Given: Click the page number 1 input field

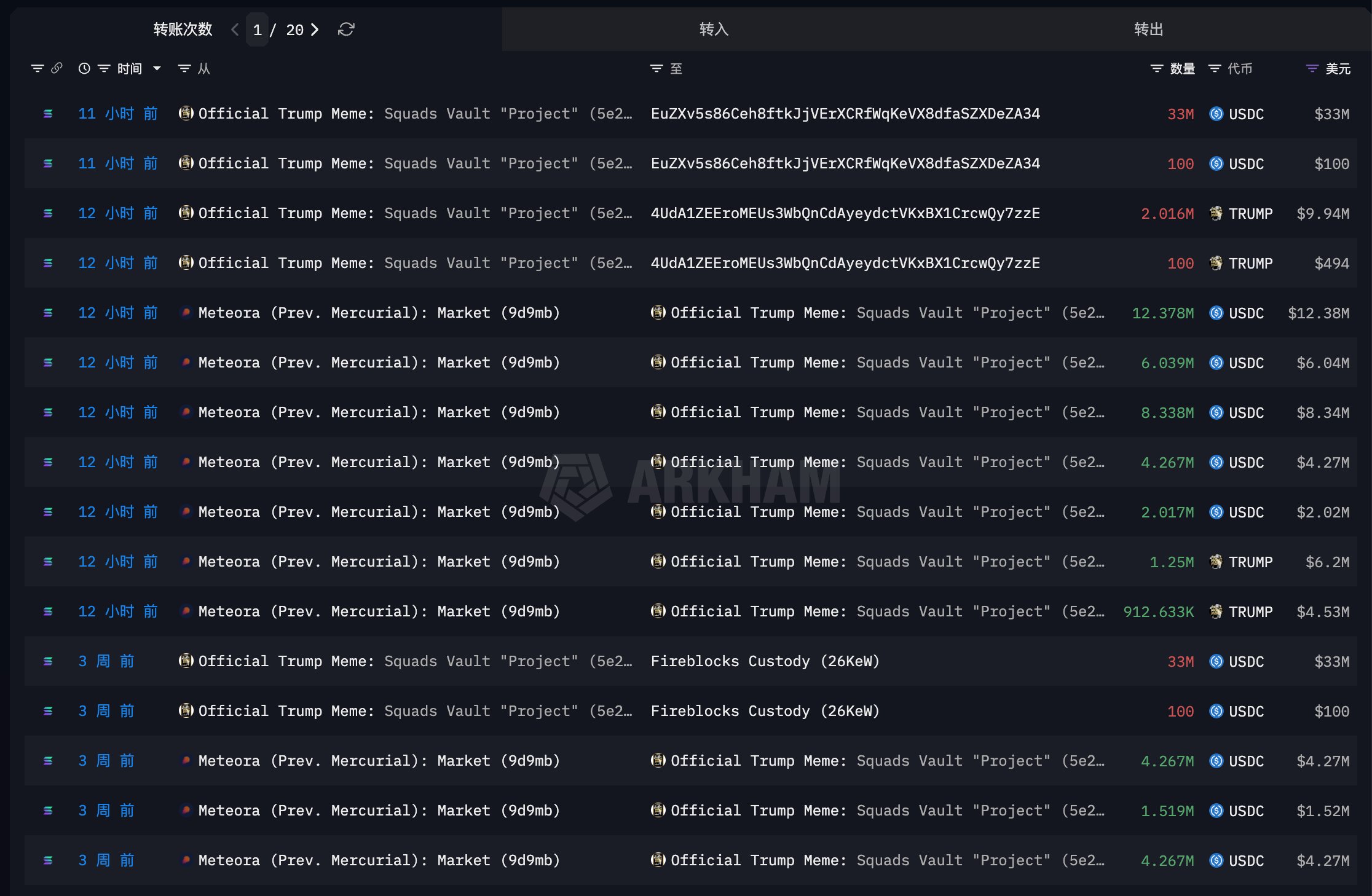Looking at the screenshot, I should 257,29.
